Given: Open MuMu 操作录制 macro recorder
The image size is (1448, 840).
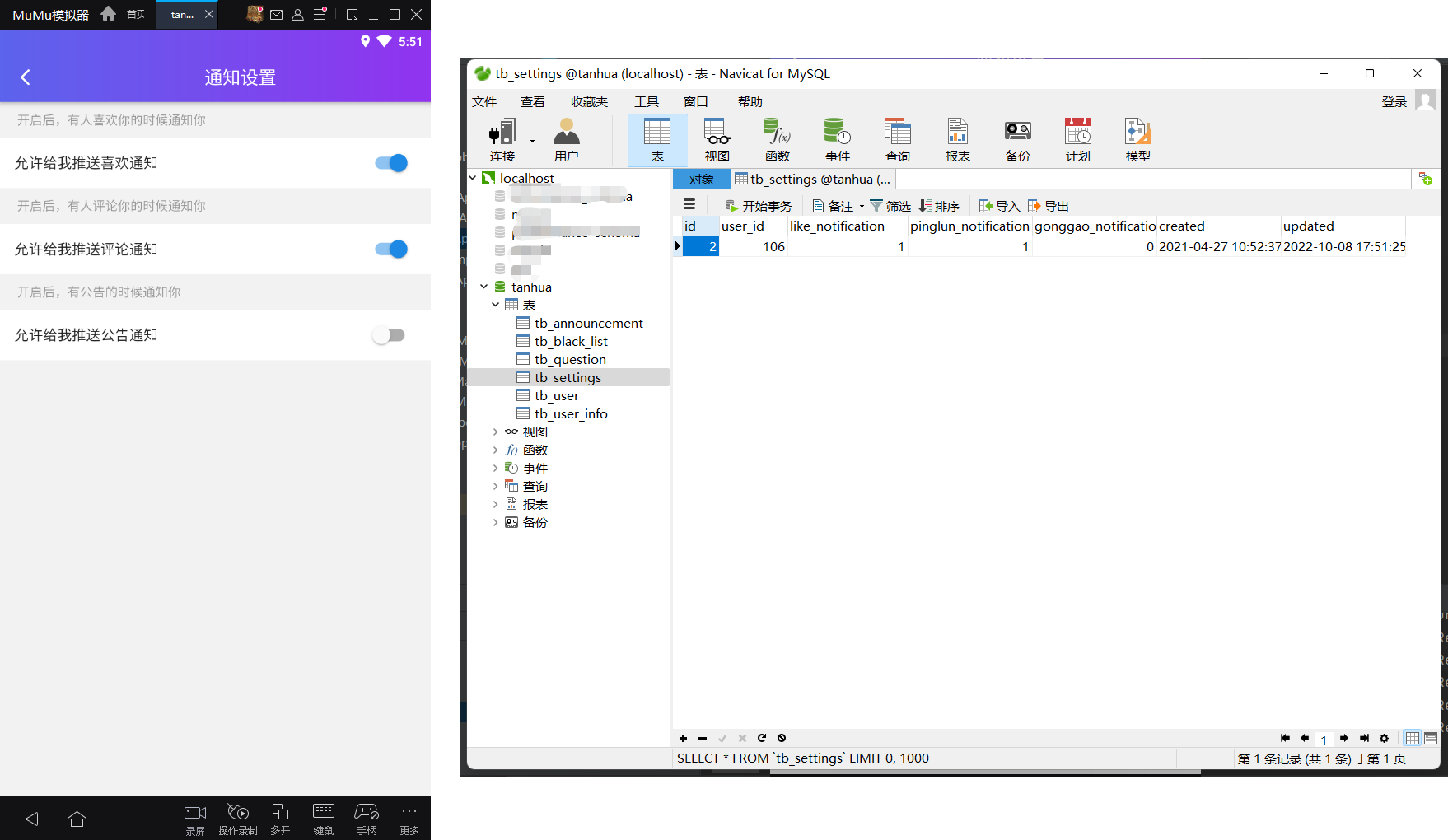Looking at the screenshot, I should (x=238, y=819).
